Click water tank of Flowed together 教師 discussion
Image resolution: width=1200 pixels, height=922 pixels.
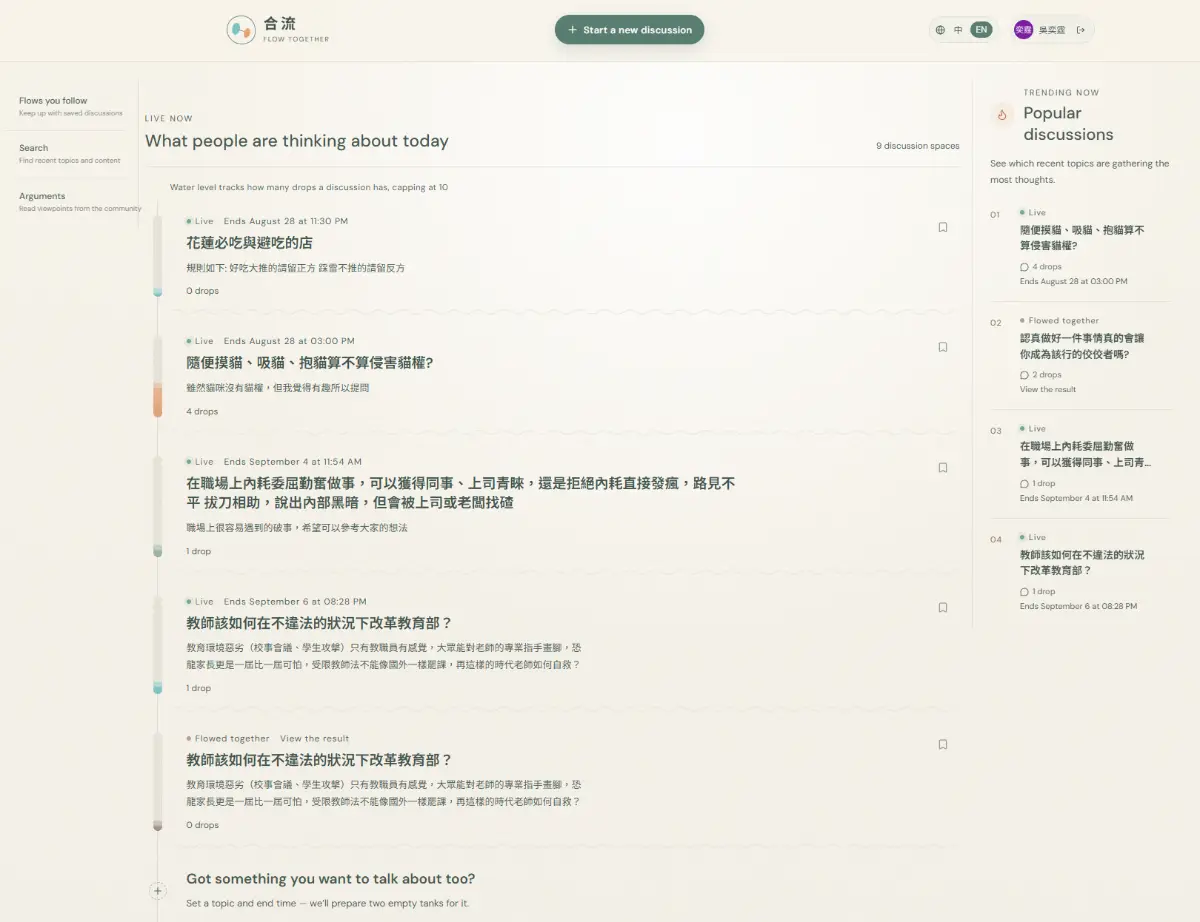coord(157,781)
